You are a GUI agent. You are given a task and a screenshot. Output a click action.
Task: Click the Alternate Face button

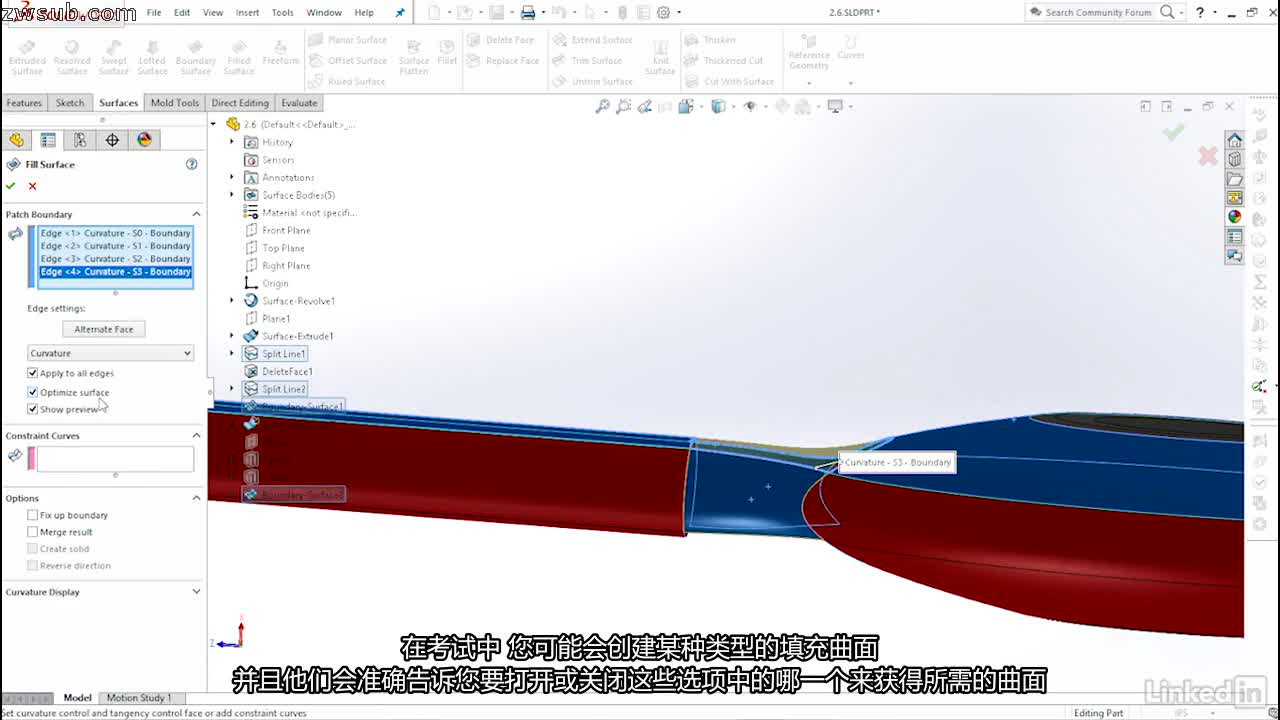tap(103, 328)
